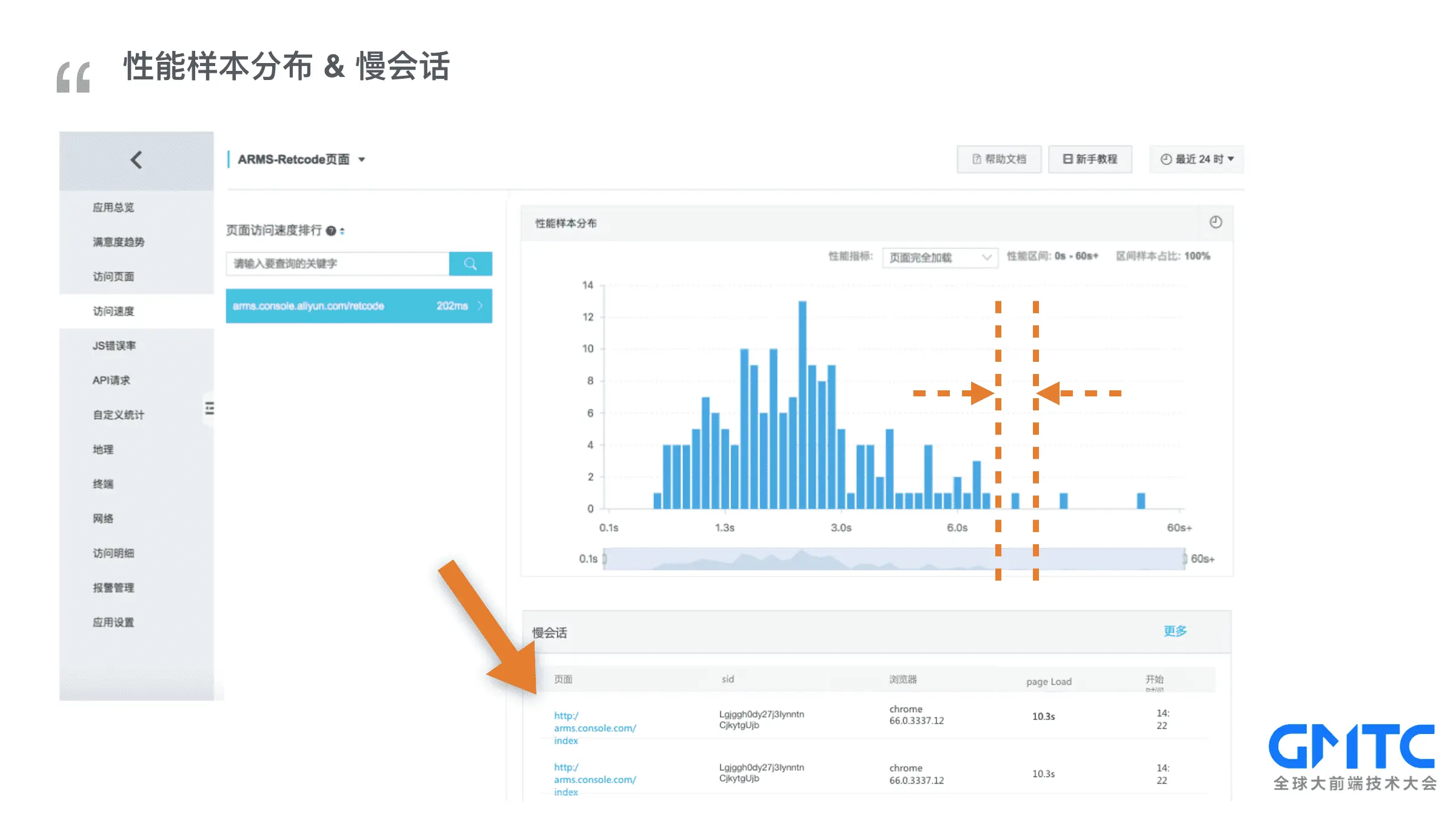The width and height of the screenshot is (1456, 817).
Task: Toggle the speed ranking sort arrows
Action: coord(342,231)
